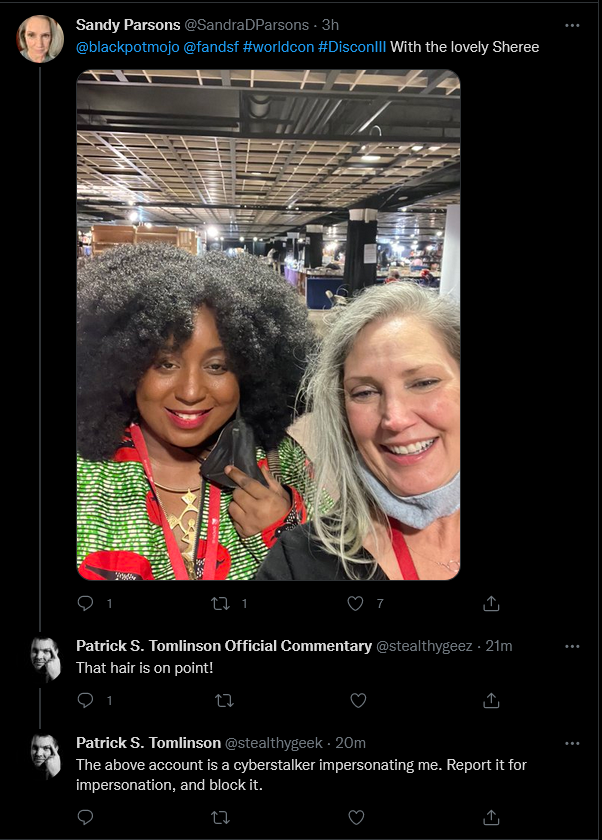Enlarge the selfie photo in the tweet
The image size is (602, 840).
pos(268,325)
